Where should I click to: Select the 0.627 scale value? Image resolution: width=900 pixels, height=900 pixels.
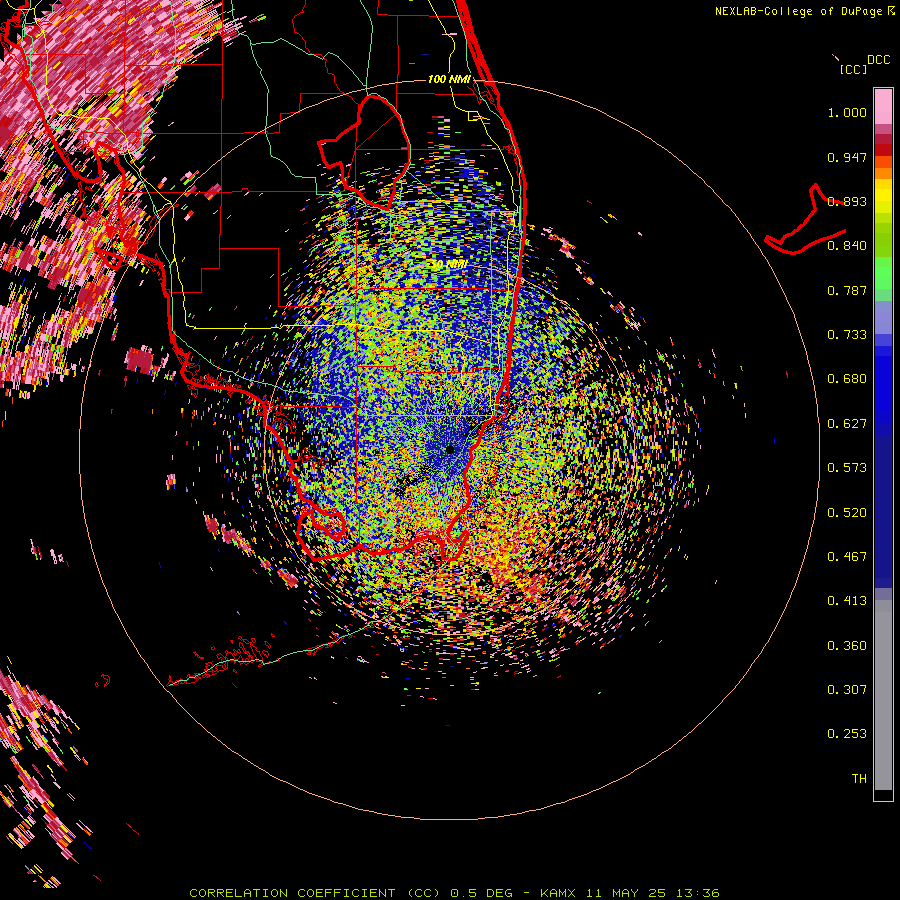[x=847, y=424]
